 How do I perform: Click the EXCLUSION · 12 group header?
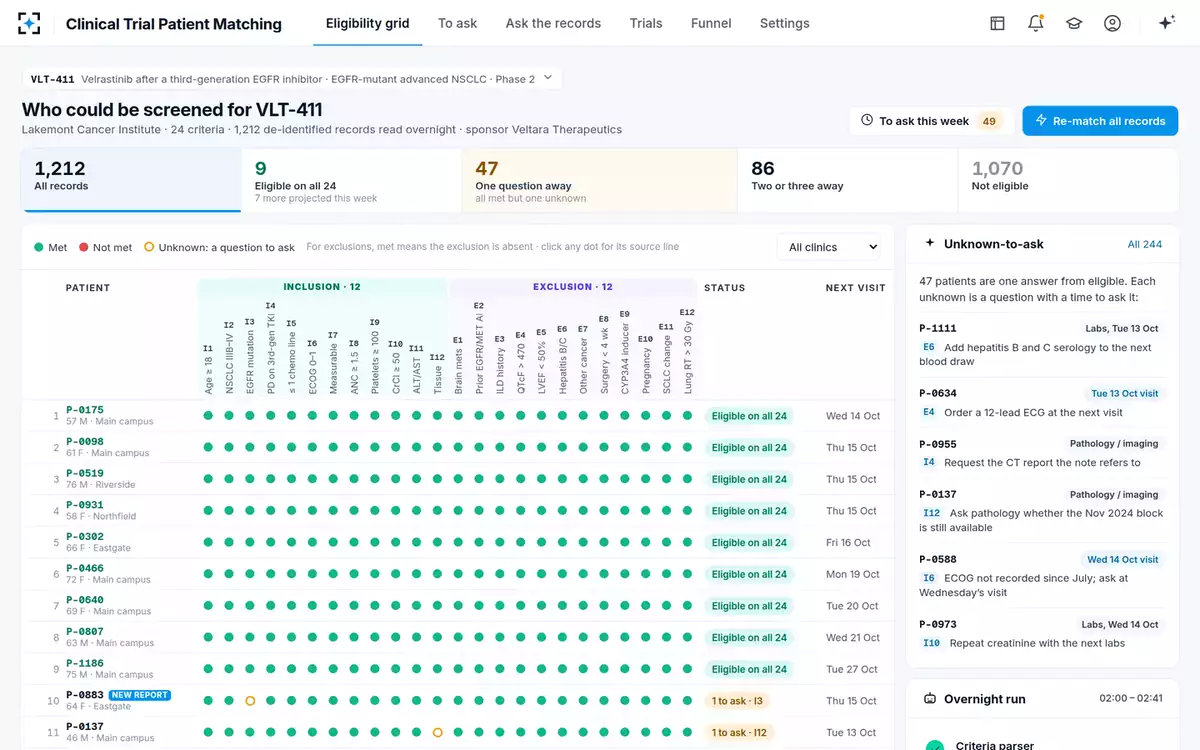click(571, 287)
